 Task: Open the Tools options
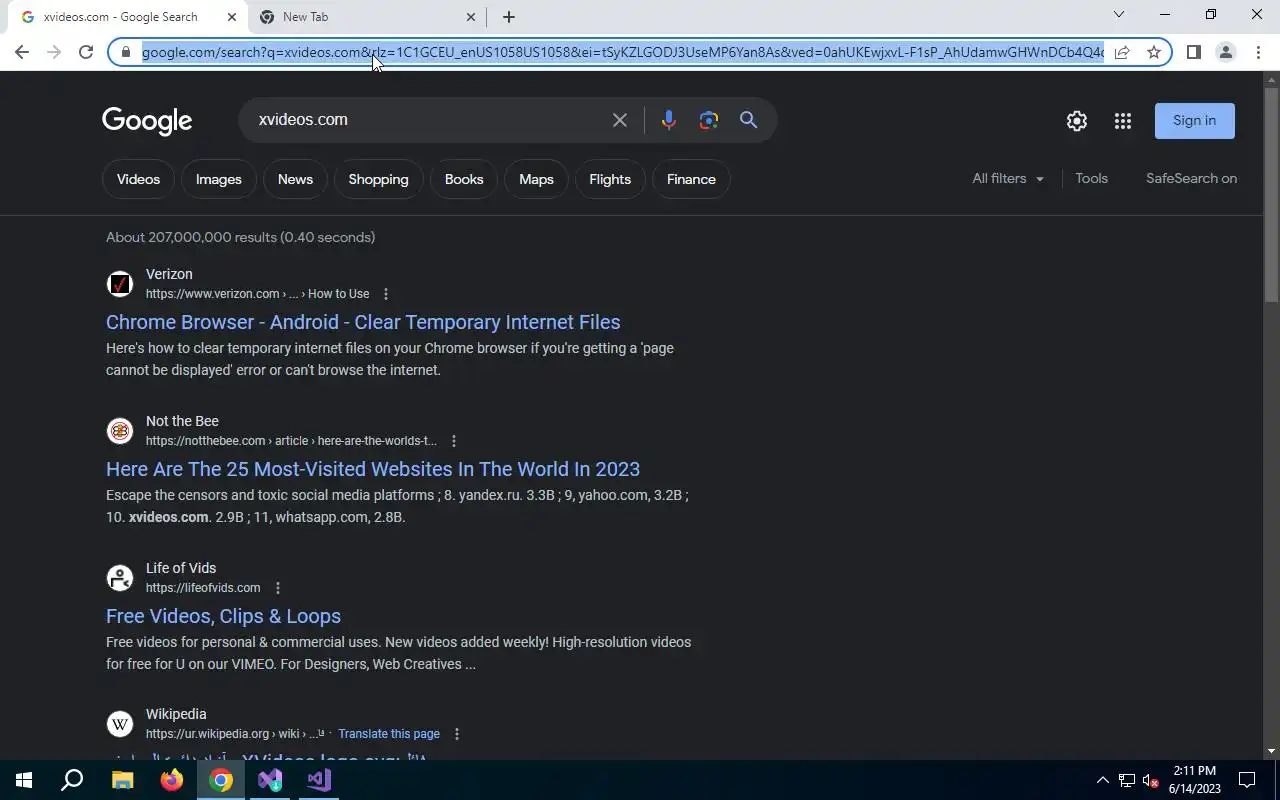click(x=1091, y=179)
